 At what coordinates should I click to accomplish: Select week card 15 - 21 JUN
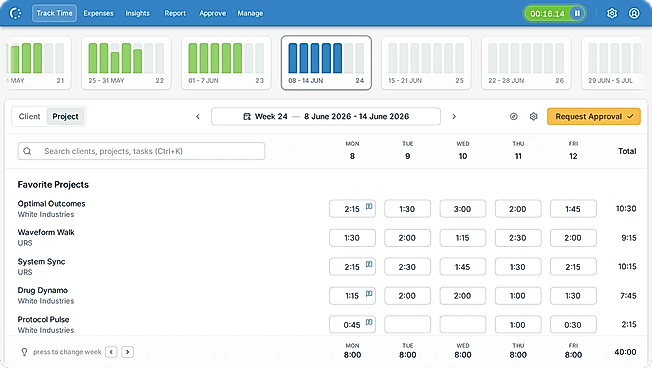[426, 63]
